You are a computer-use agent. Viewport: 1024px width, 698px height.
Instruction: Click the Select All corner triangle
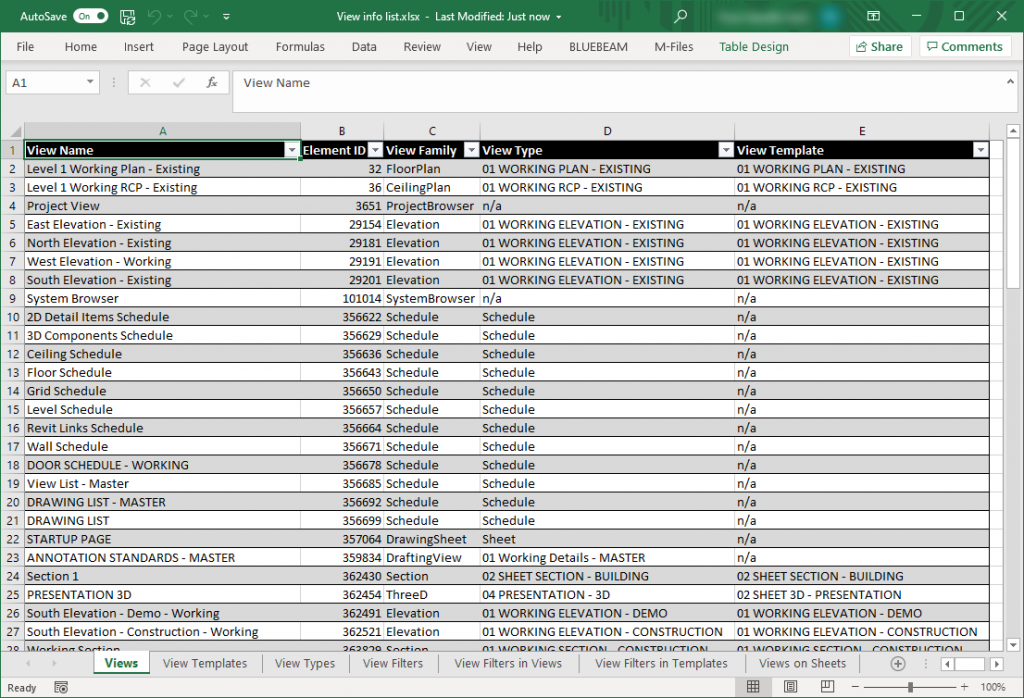point(14,131)
